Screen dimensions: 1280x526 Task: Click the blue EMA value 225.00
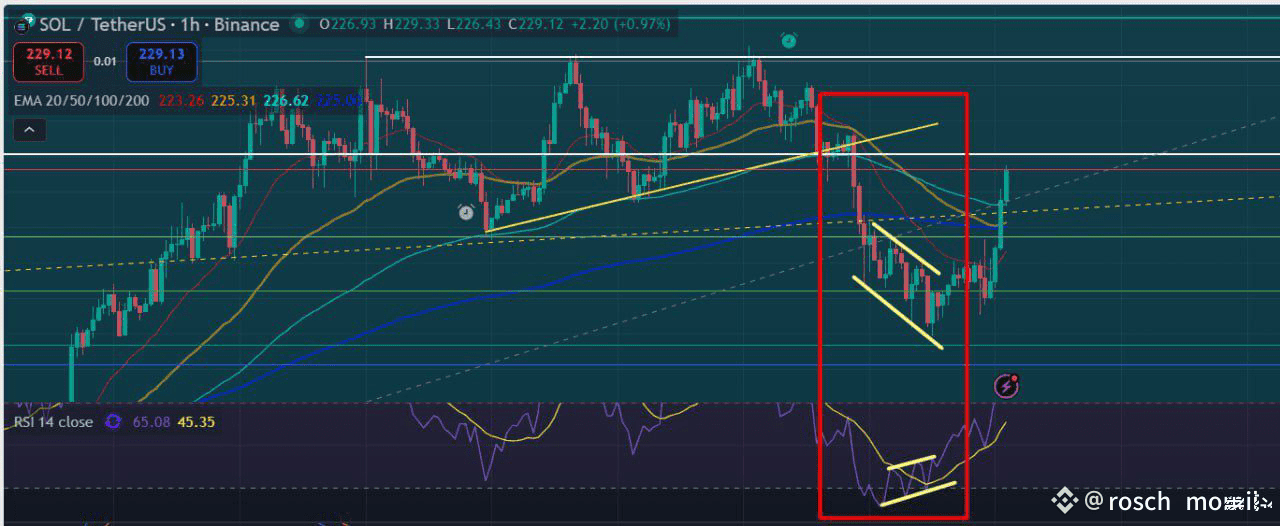tap(337, 100)
